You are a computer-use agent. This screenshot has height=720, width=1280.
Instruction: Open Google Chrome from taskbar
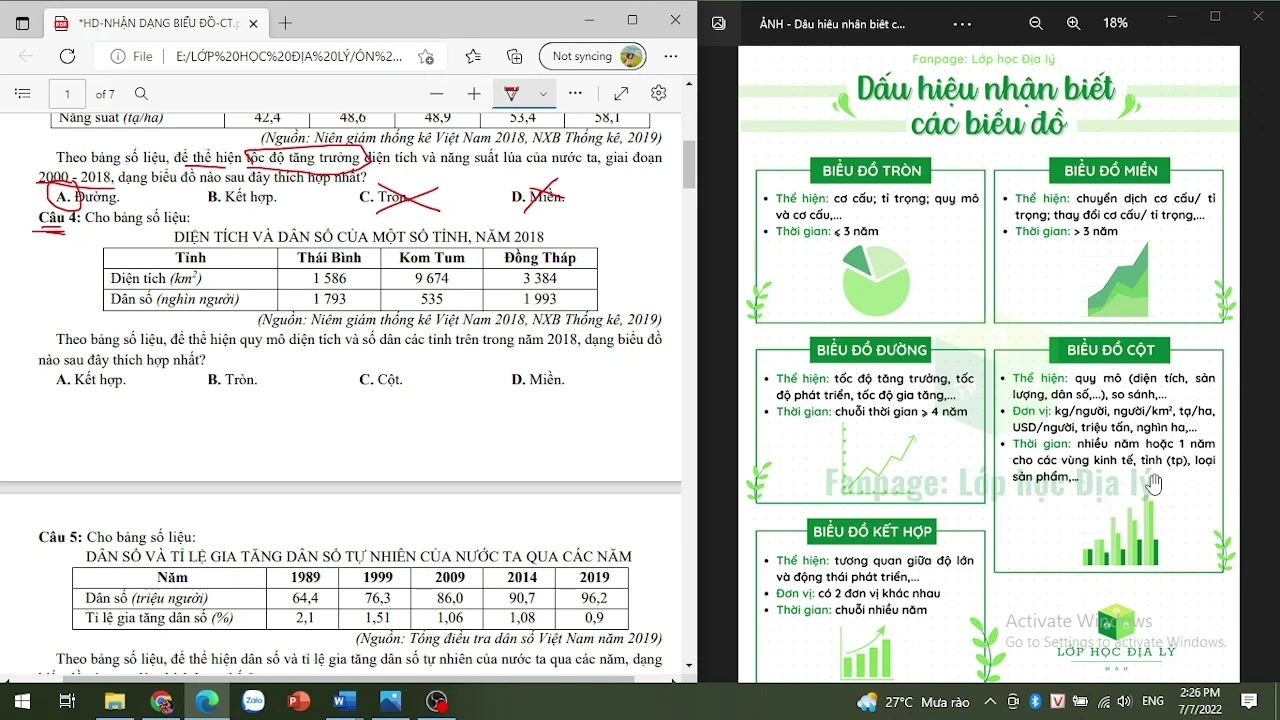click(161, 701)
